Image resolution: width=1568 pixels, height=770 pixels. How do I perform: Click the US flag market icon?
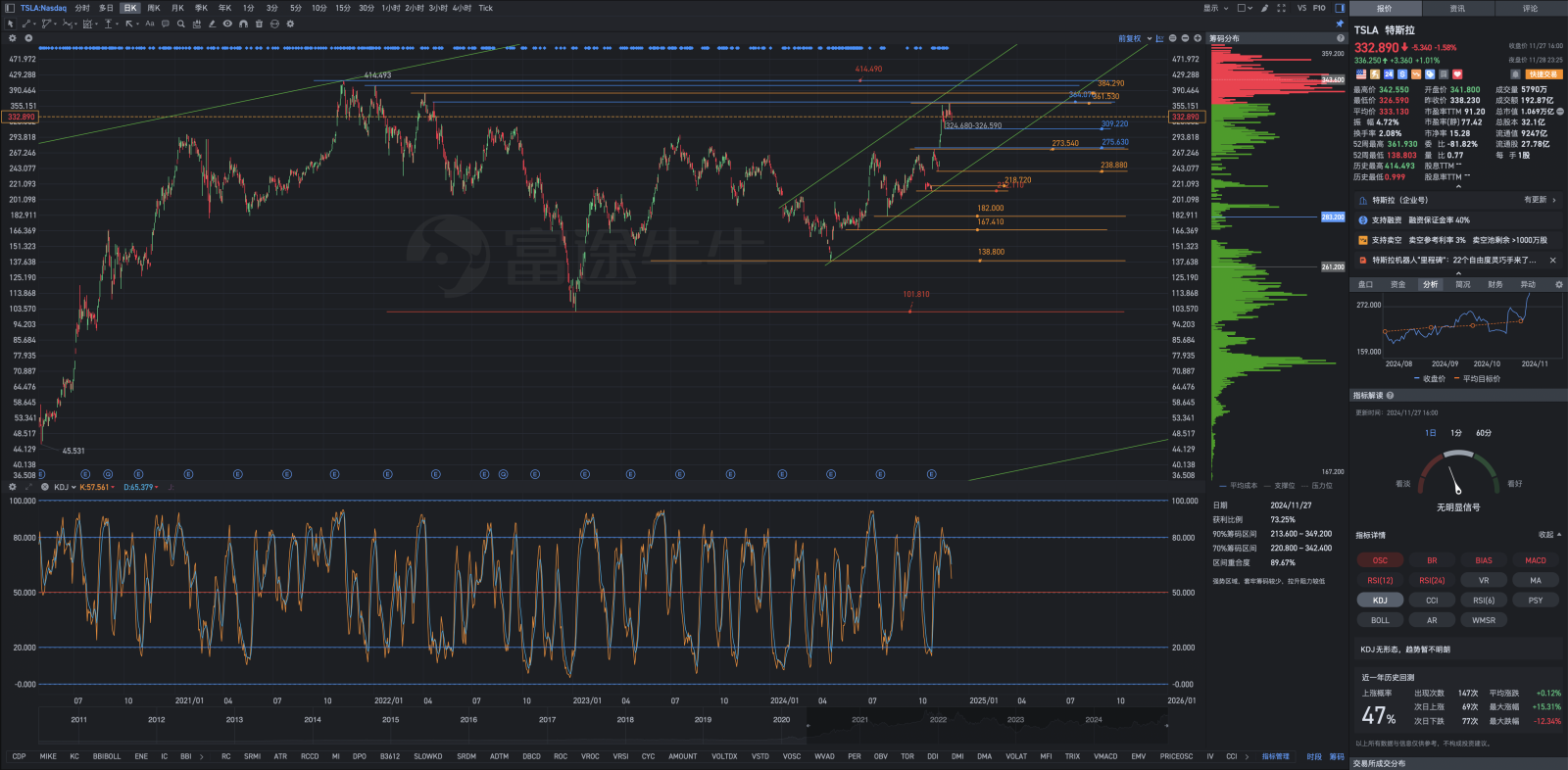1361,74
